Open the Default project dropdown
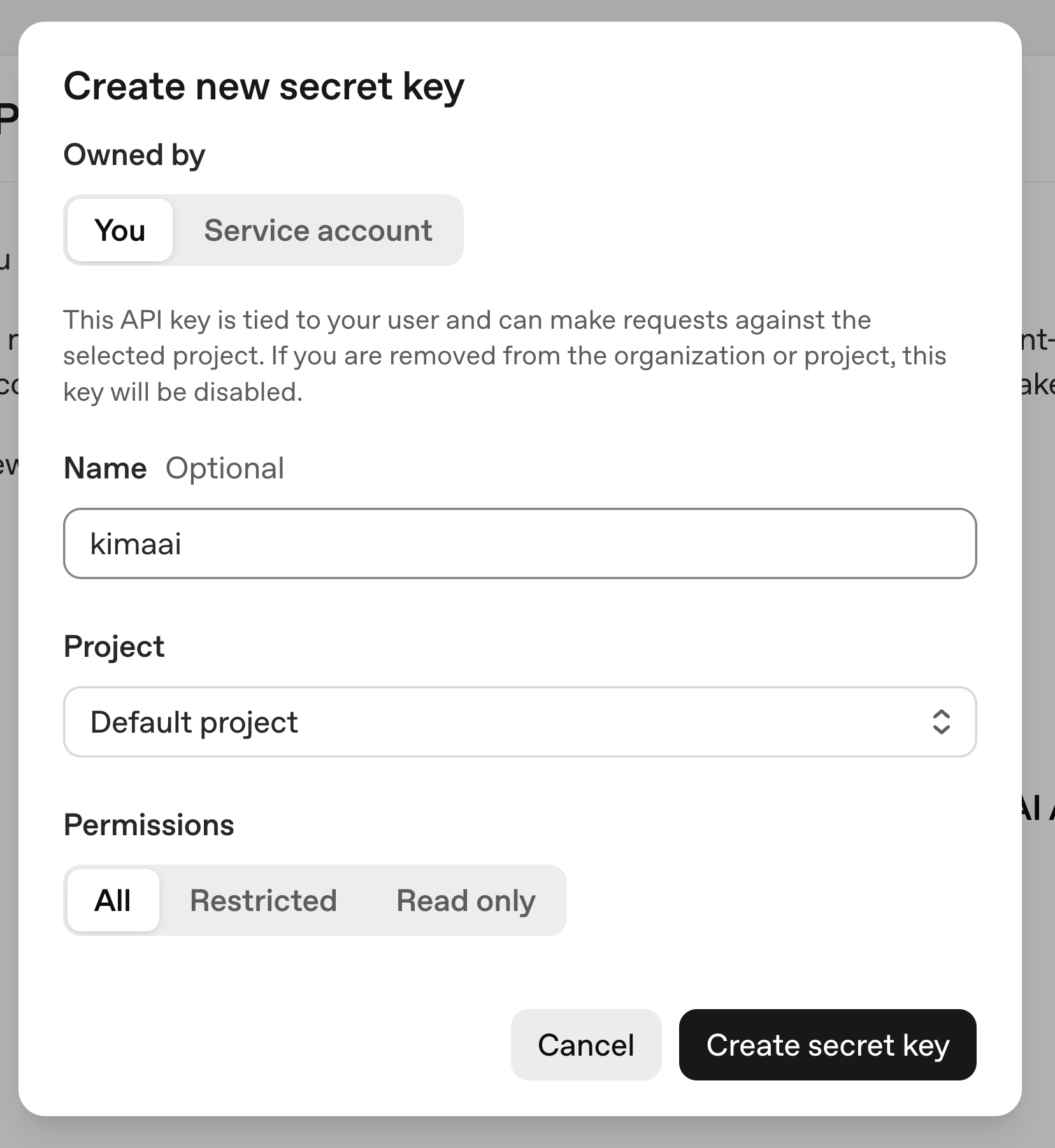Image resolution: width=1055 pixels, height=1148 pixels. 519,722
